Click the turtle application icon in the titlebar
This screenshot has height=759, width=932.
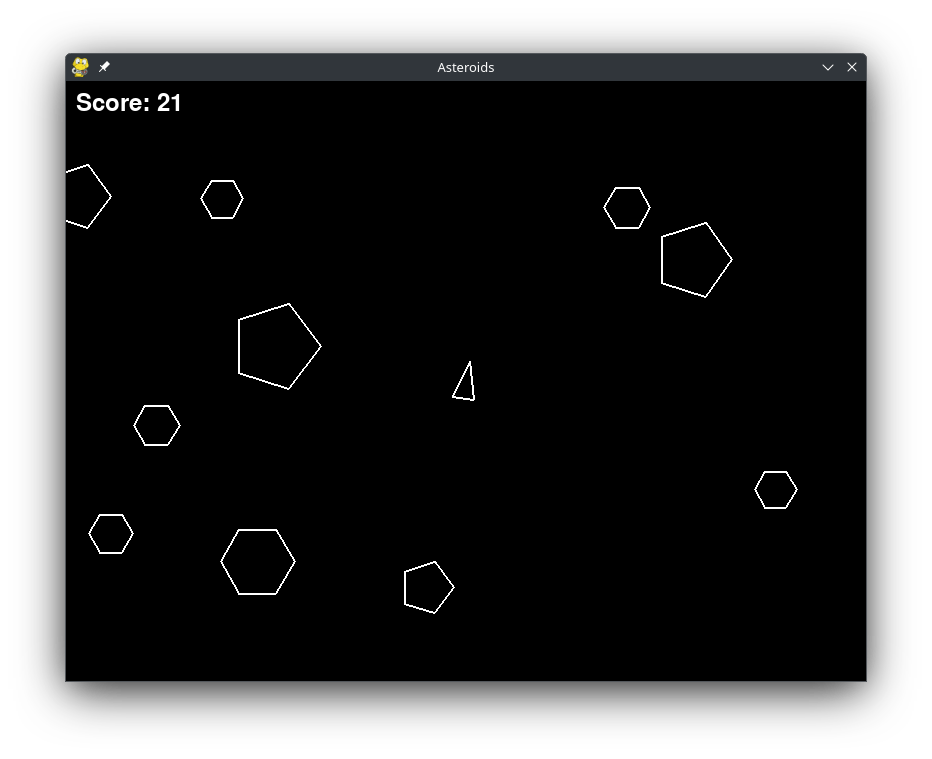[79, 67]
